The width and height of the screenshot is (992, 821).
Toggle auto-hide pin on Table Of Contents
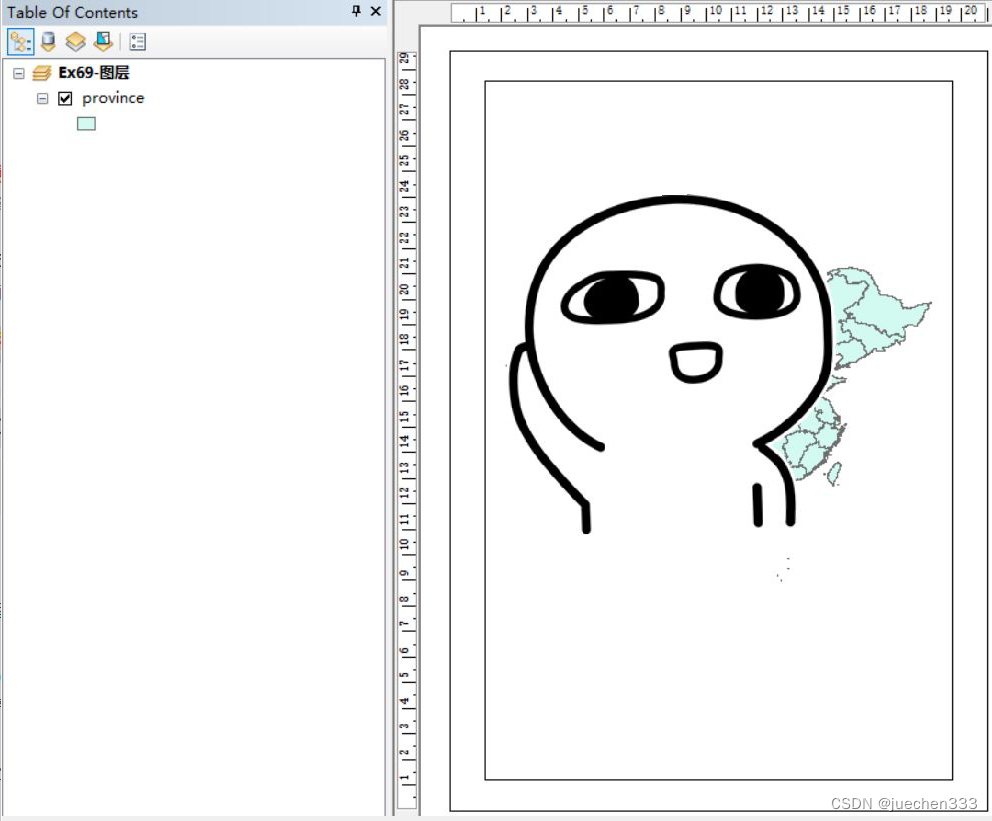point(356,11)
